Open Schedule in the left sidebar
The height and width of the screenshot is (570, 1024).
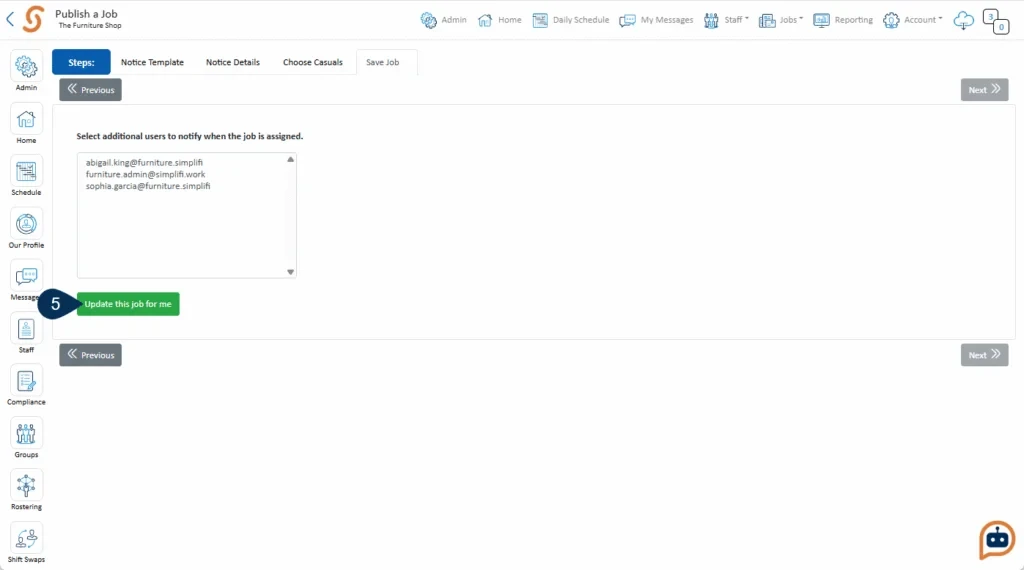[26, 176]
